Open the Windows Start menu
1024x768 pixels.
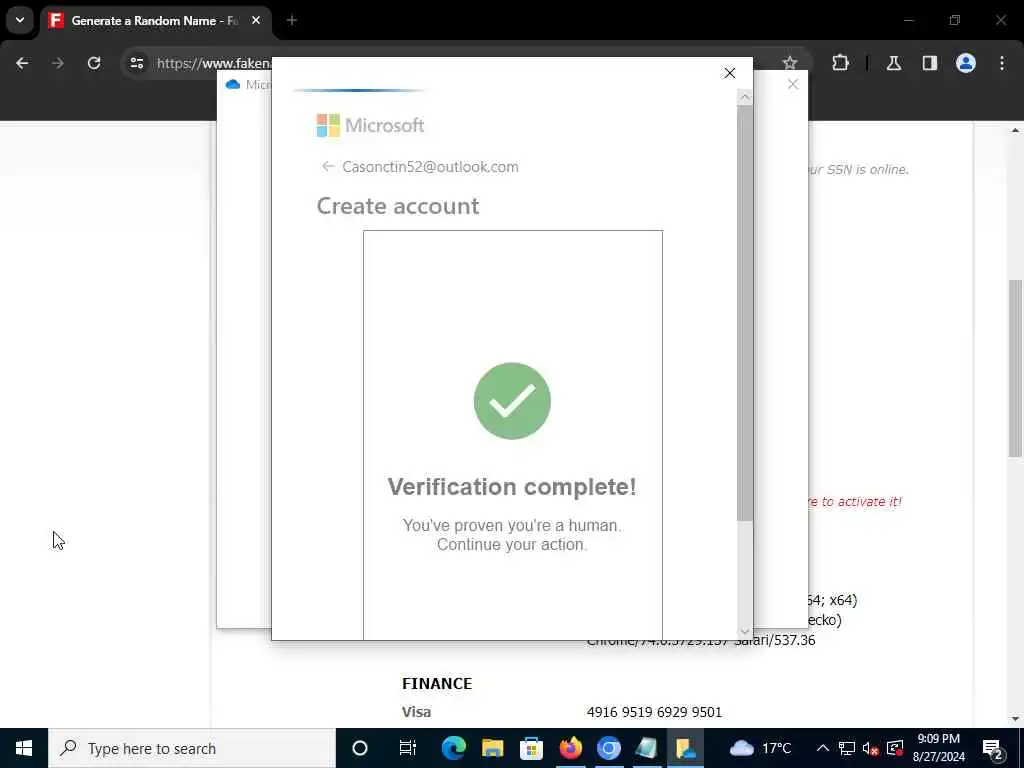click(x=24, y=748)
